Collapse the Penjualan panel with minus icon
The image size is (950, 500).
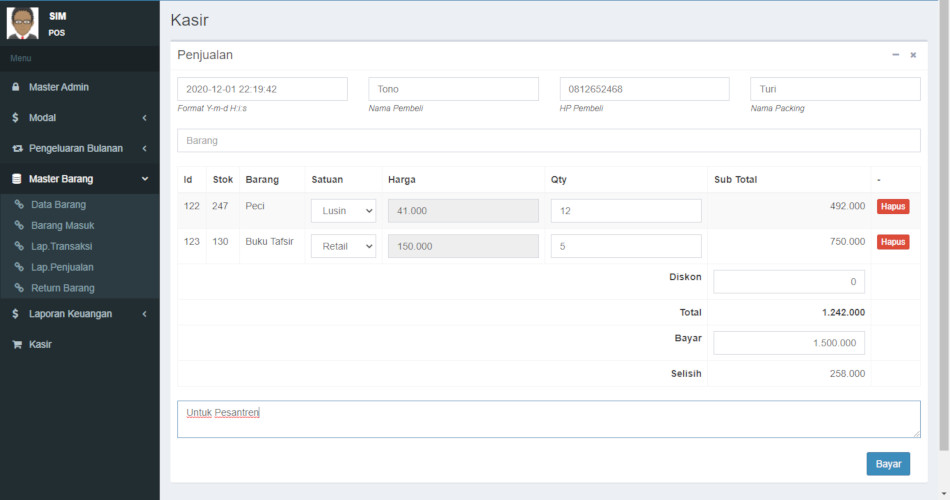click(895, 55)
